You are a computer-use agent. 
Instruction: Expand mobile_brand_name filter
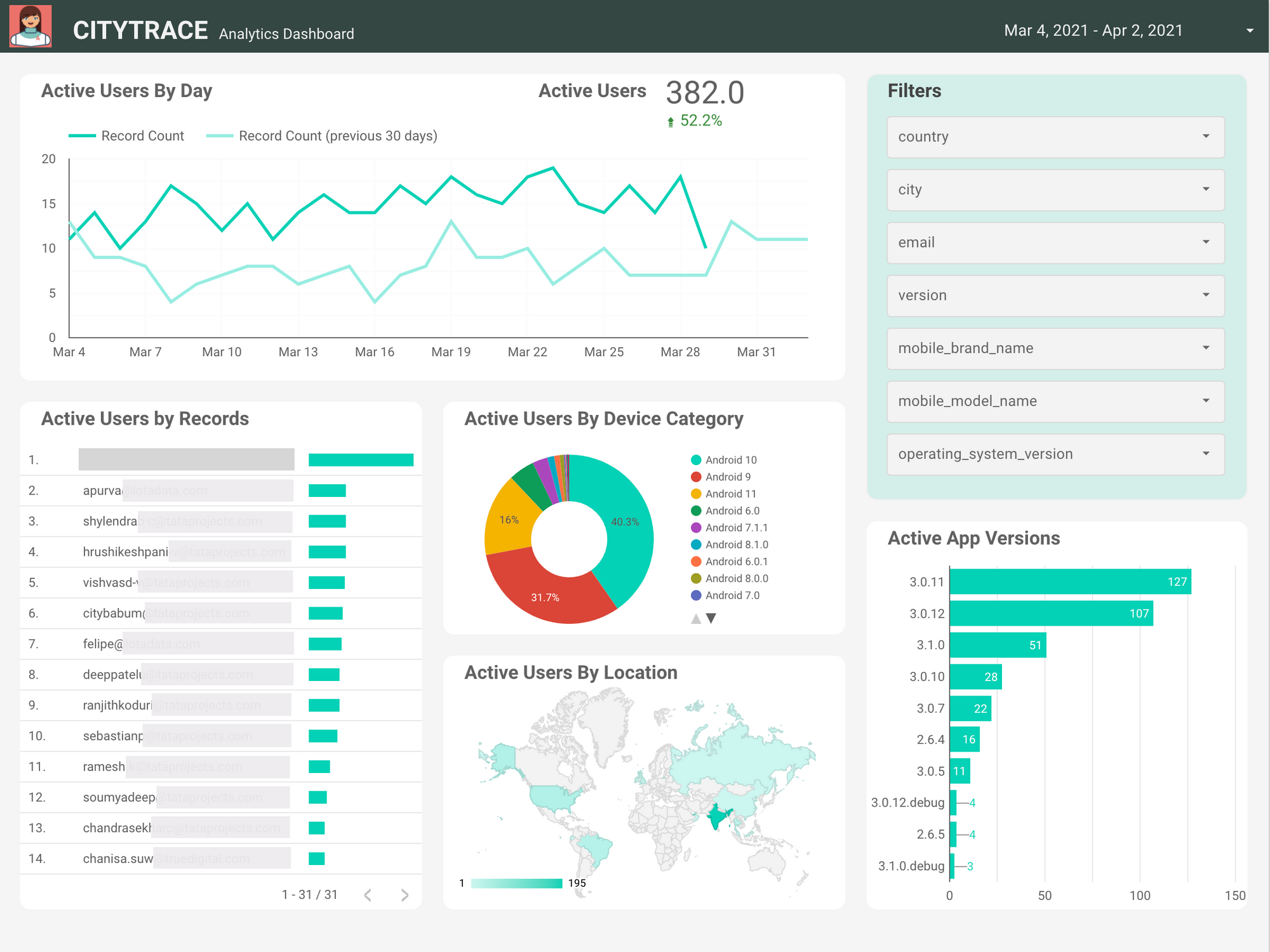(1055, 348)
